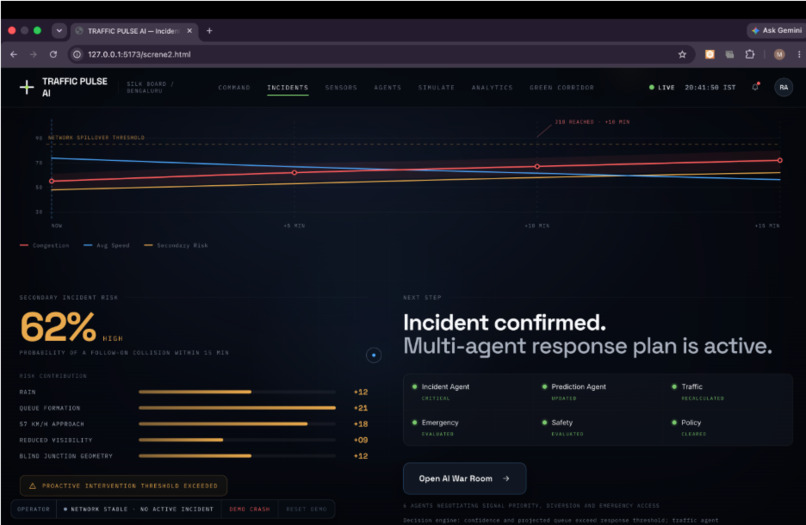The width and height of the screenshot is (806, 525).
Task: Click the PROACTIVE INTERVENTION THRESHOLD EXCEEDED banner
Action: click(x=123, y=485)
